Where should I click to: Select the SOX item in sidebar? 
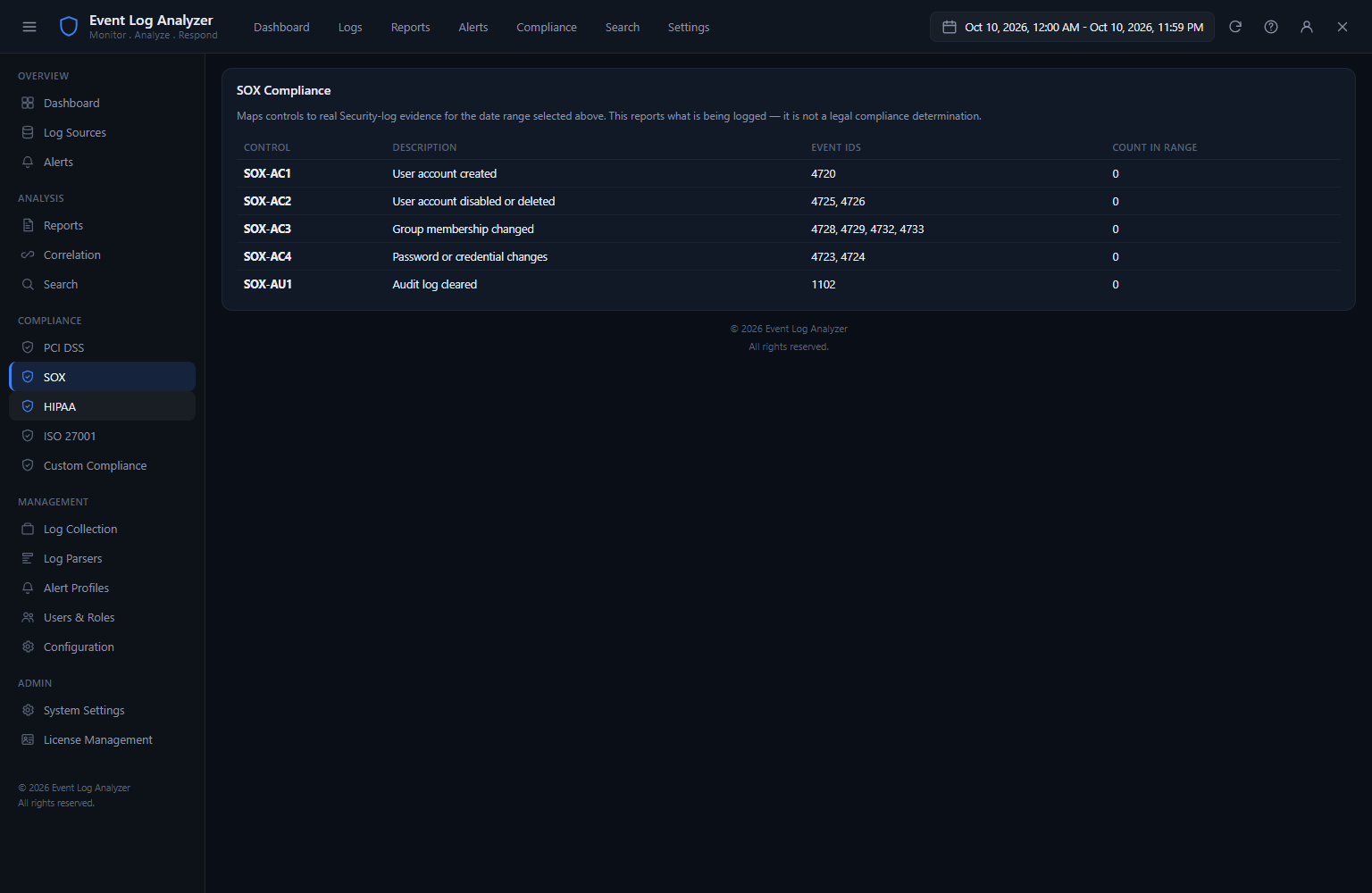coord(102,377)
